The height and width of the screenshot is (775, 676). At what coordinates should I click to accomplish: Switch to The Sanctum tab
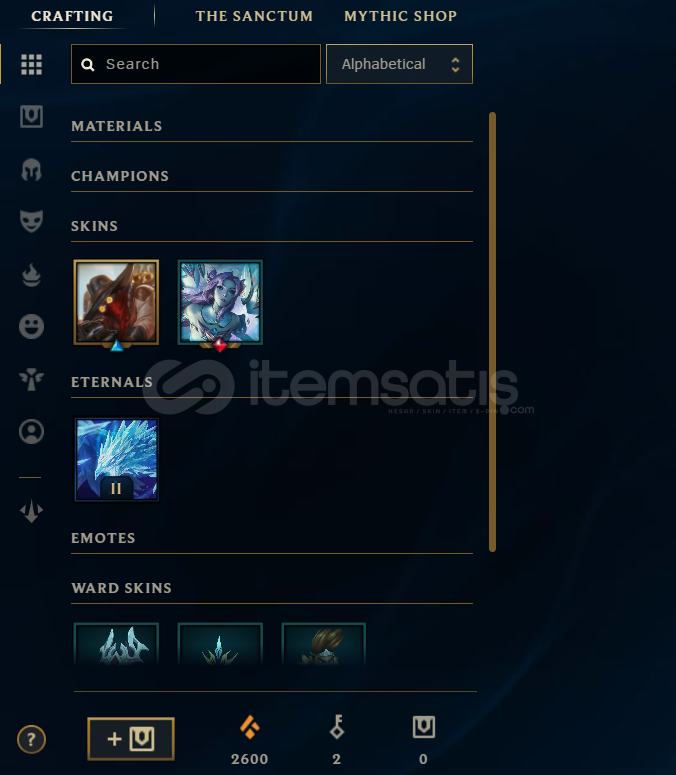[254, 16]
